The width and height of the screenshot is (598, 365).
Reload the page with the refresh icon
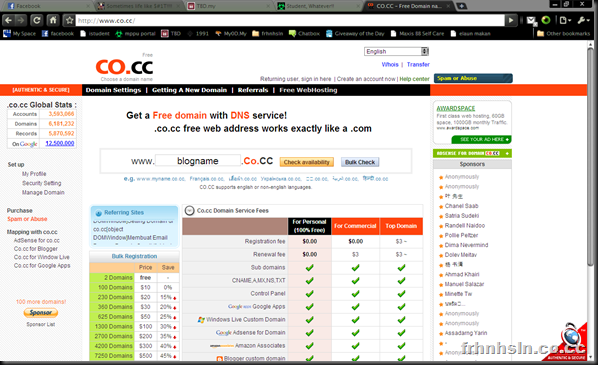point(37,20)
